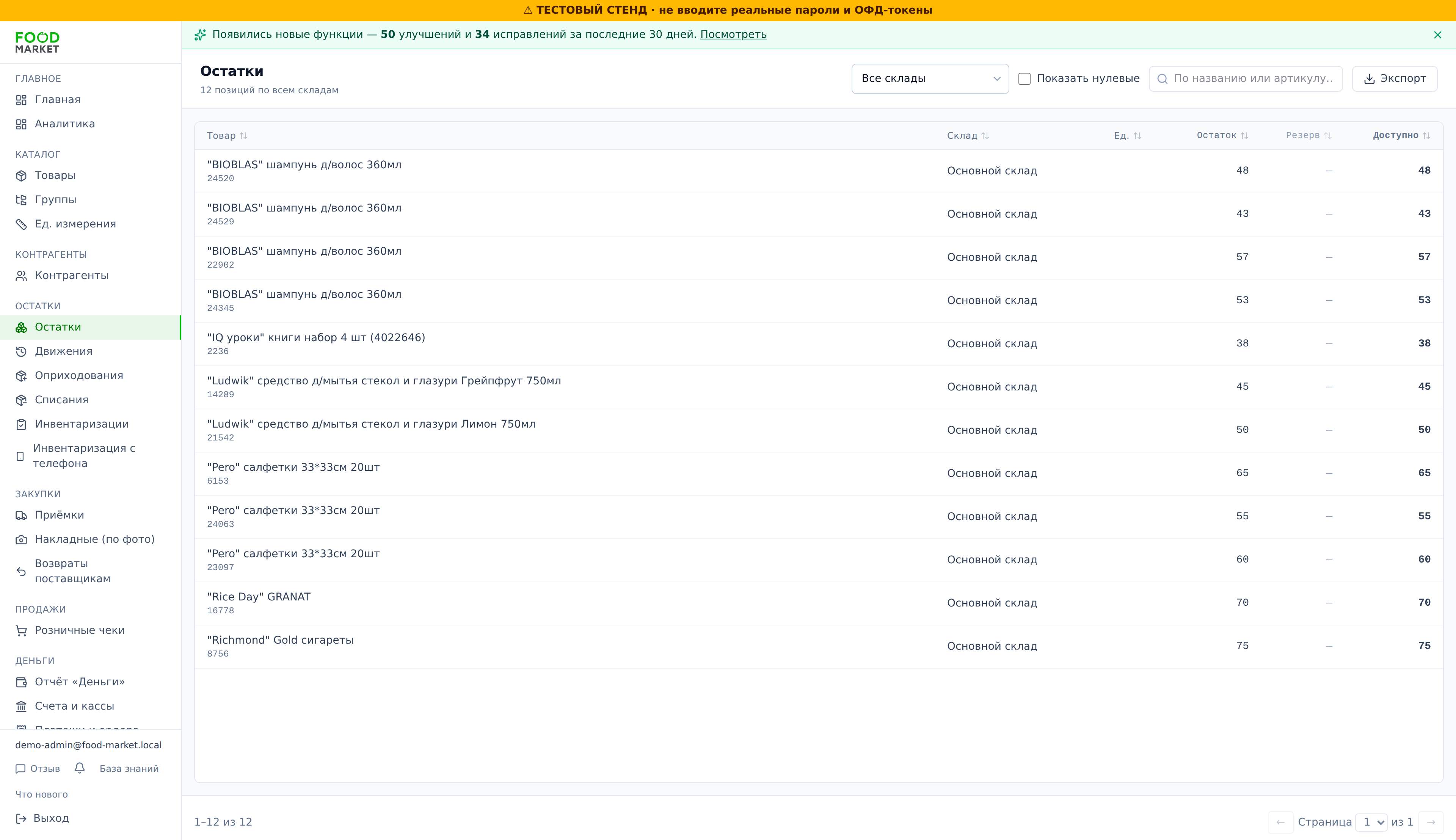Viewport: 1456px width, 840px height.
Task: Sort table by Остаток column
Action: click(1222, 135)
